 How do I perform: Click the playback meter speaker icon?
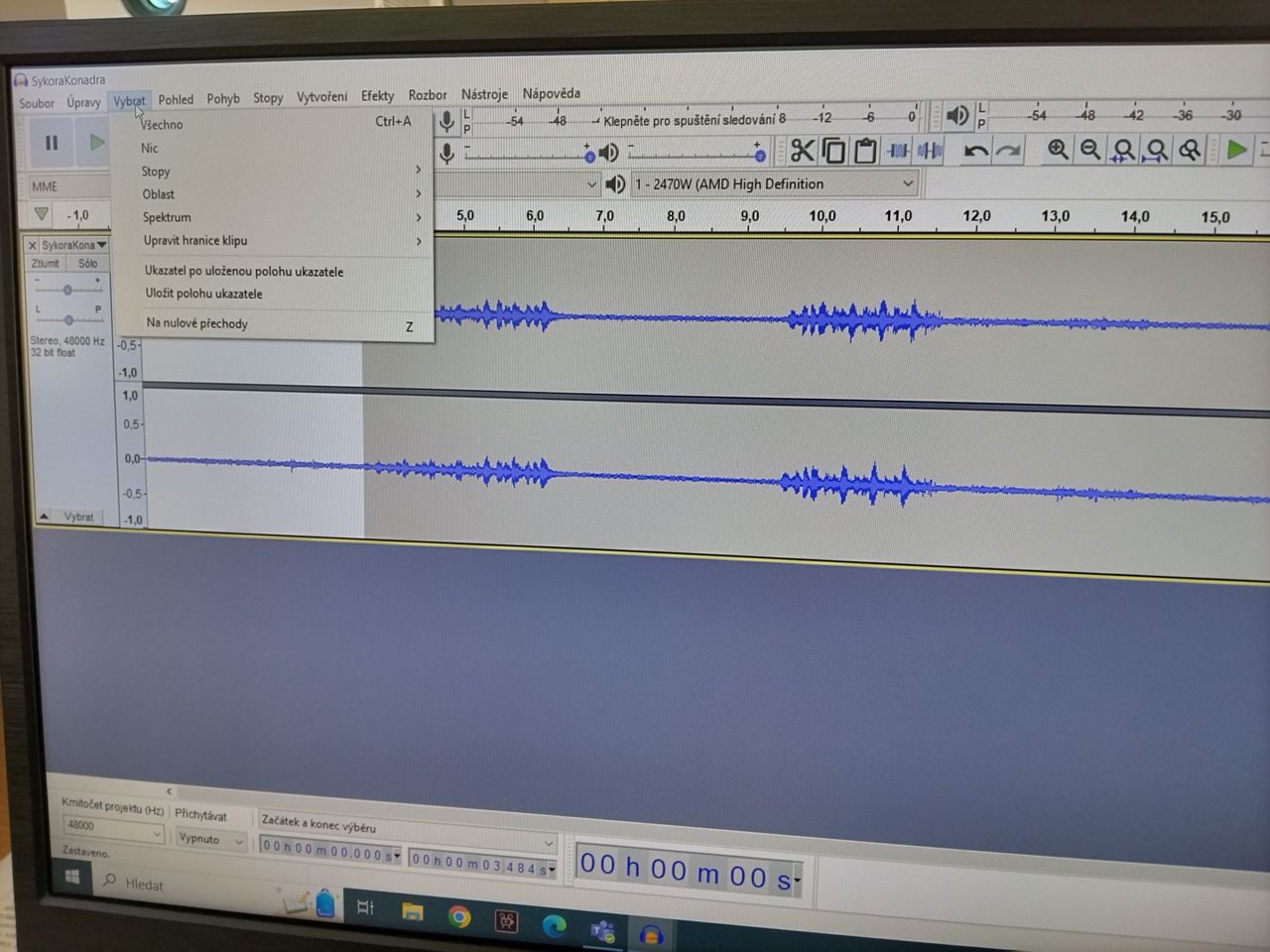pos(957,116)
